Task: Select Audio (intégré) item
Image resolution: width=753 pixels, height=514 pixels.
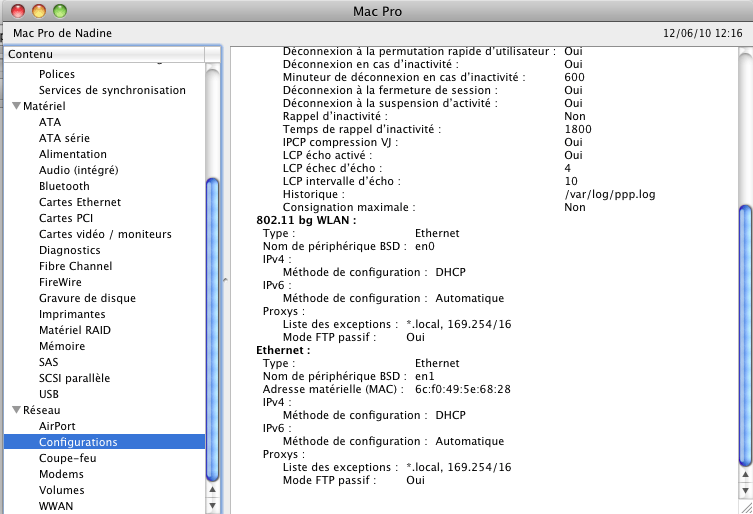Action: pyautogui.click(x=78, y=170)
